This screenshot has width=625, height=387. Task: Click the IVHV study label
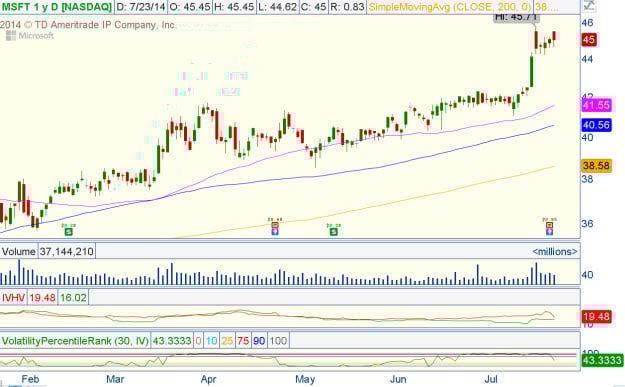[x=14, y=298]
